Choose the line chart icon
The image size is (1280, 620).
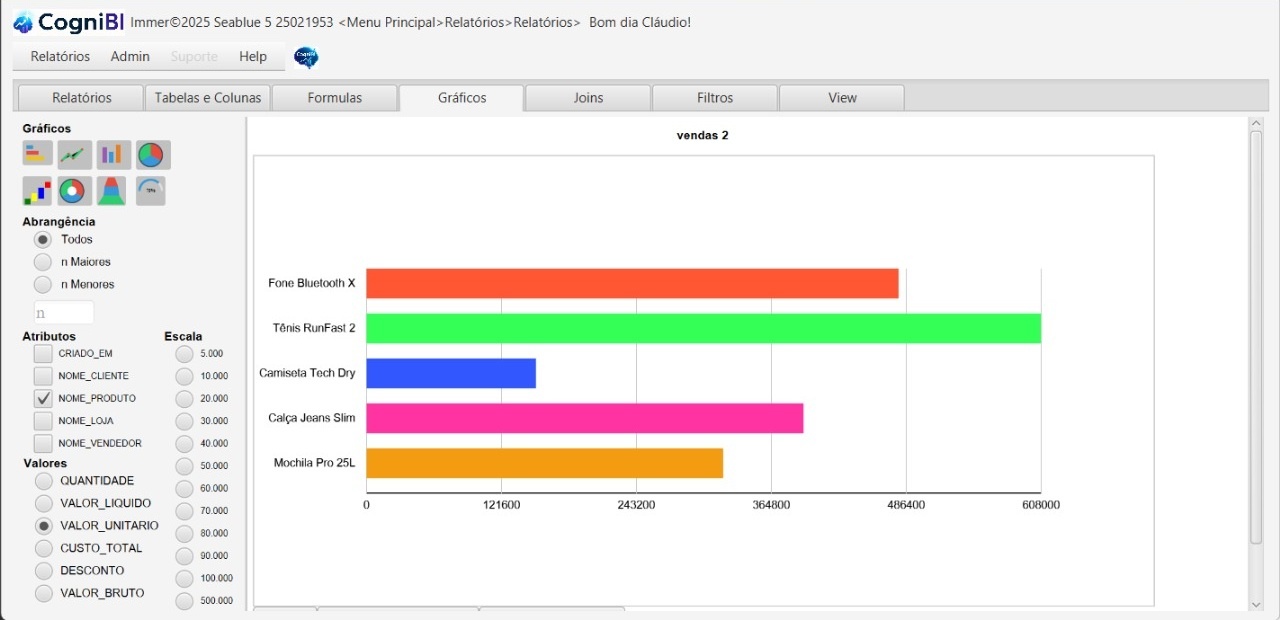pos(75,154)
